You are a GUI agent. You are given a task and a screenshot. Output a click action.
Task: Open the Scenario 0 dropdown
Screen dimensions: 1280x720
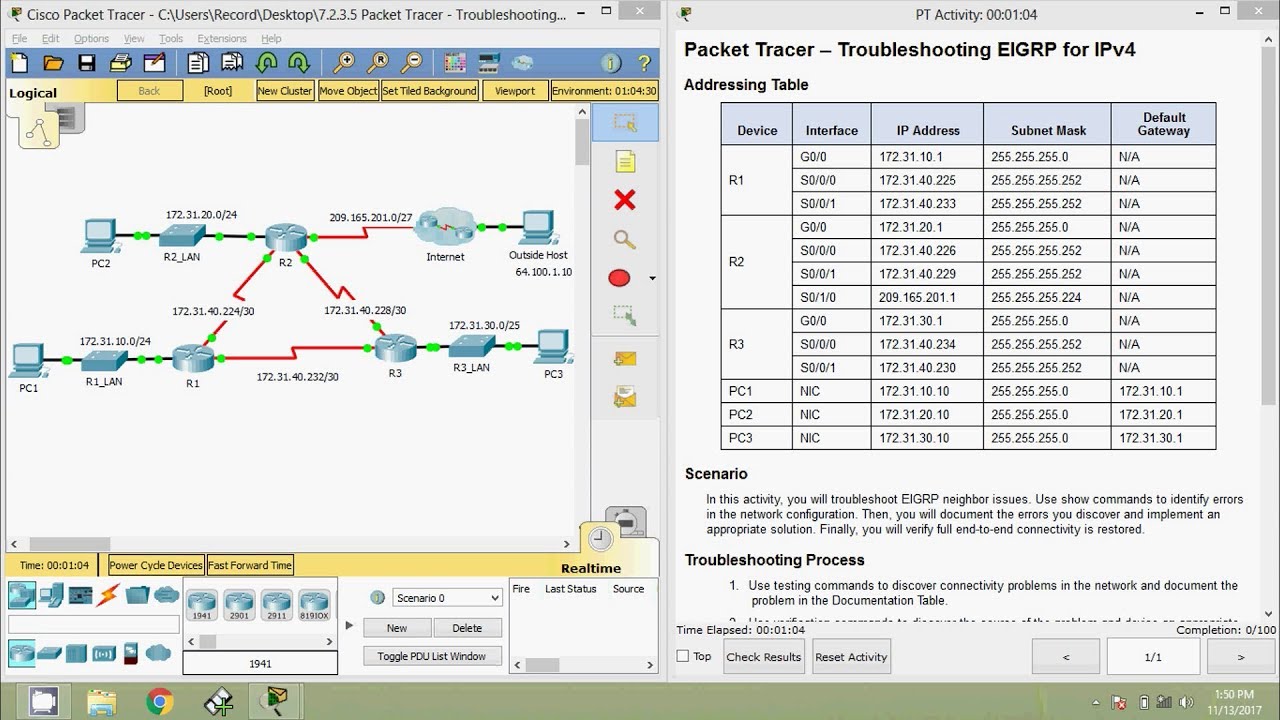(x=447, y=598)
